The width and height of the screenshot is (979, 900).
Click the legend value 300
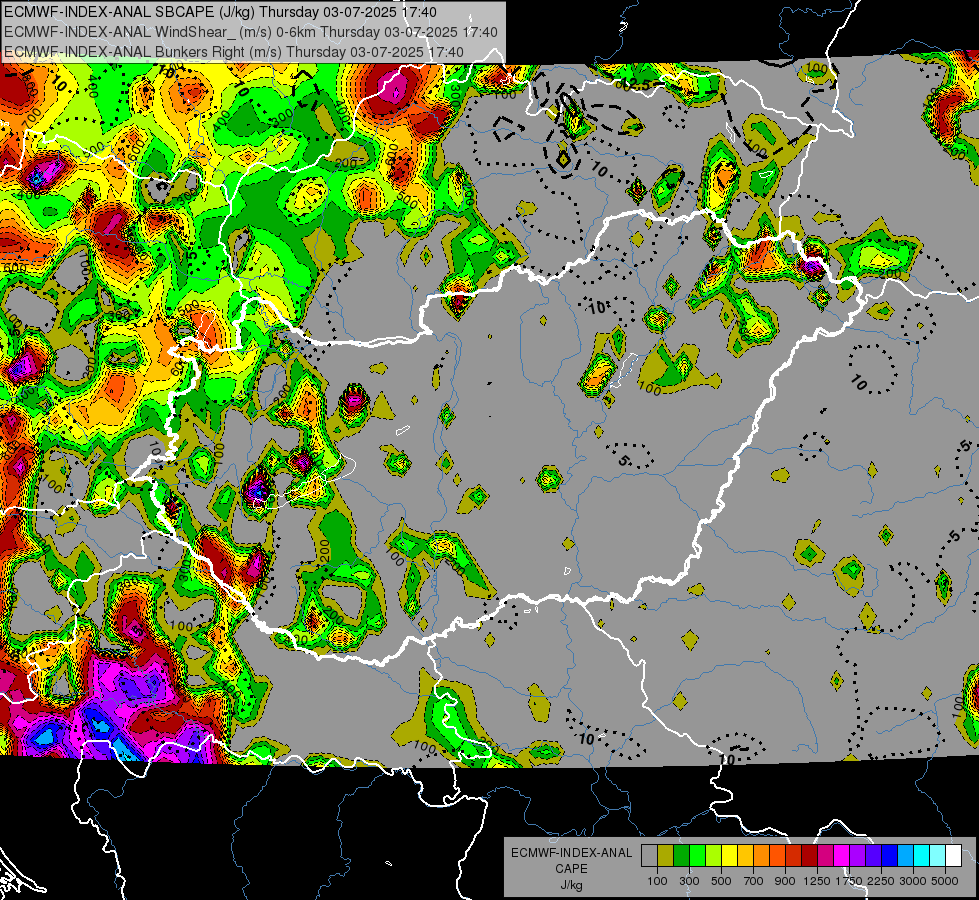[x=689, y=881]
